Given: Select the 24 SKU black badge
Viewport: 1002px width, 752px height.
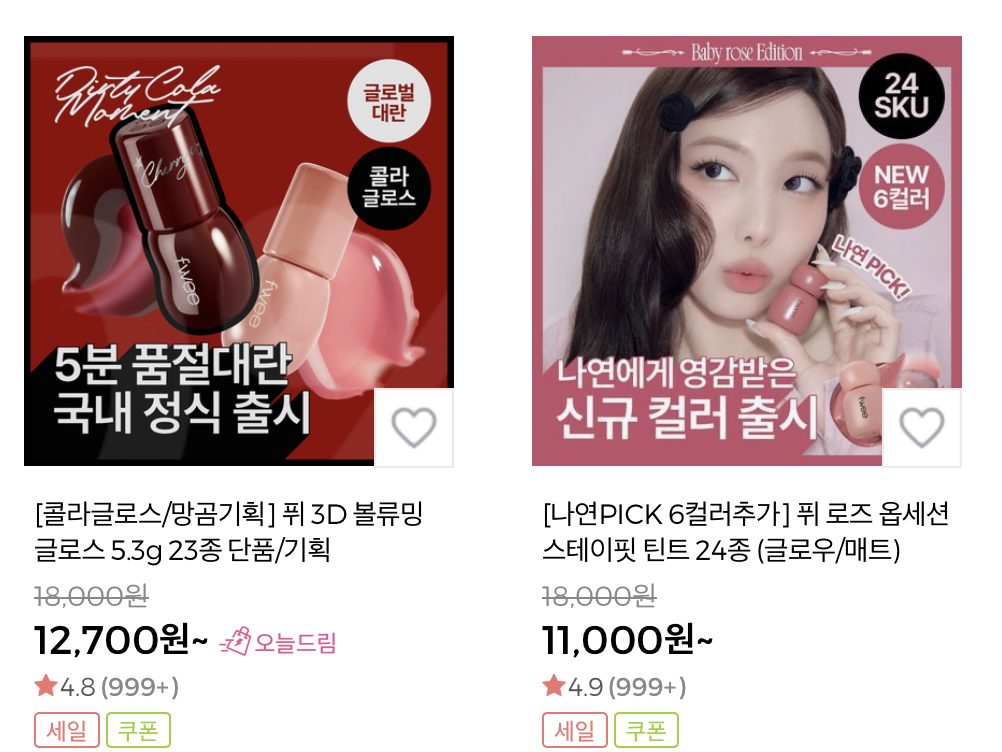Looking at the screenshot, I should click(901, 96).
